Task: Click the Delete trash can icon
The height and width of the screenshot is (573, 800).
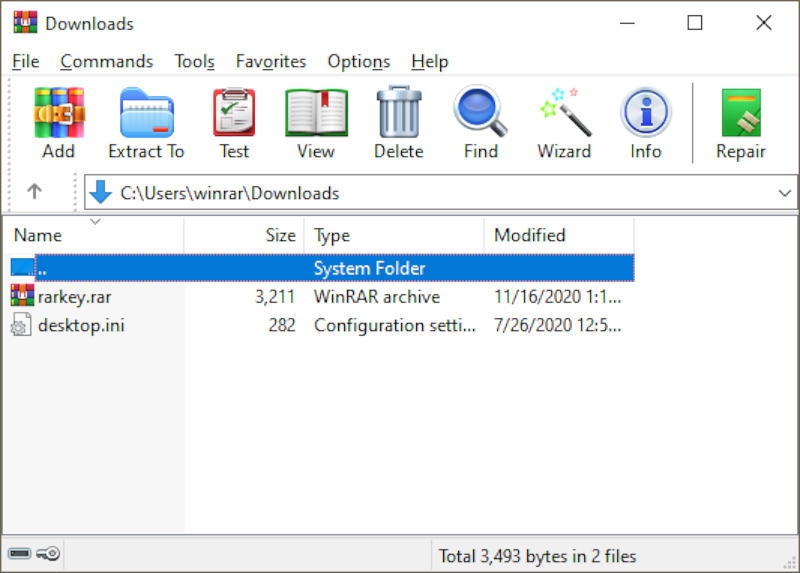Action: point(398,113)
